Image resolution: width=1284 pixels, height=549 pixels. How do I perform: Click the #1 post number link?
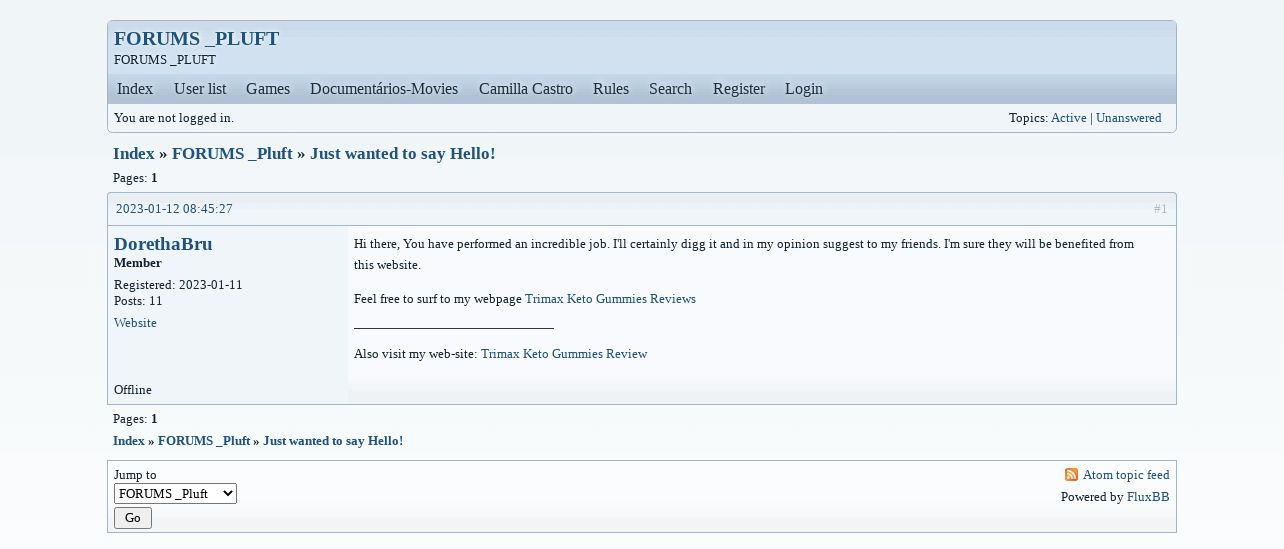tap(1160, 209)
